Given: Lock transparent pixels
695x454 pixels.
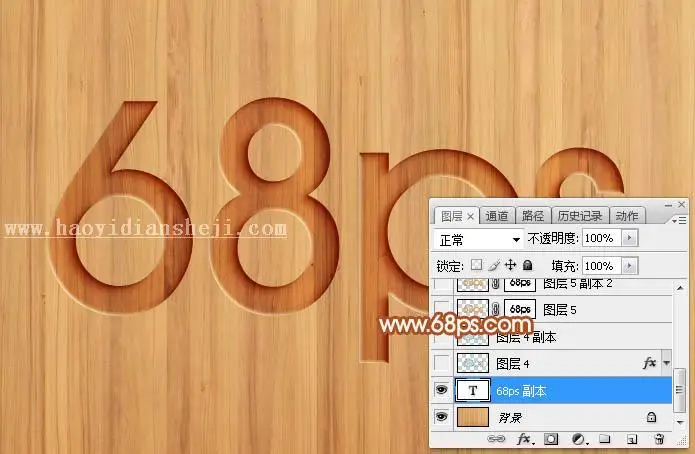Looking at the screenshot, I should (x=476, y=265).
